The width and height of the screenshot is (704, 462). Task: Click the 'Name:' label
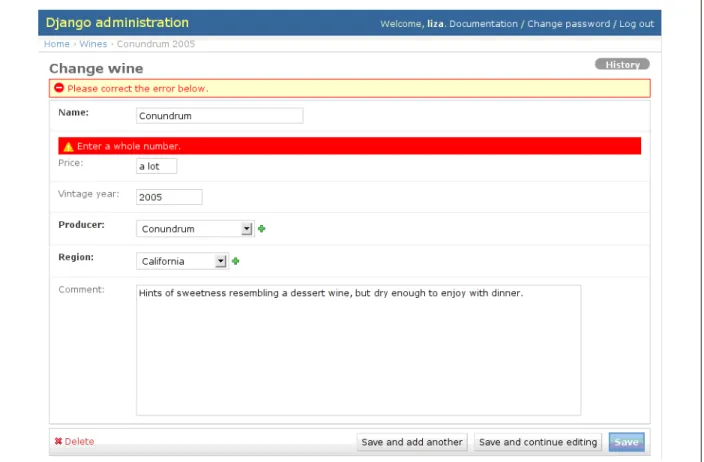point(73,113)
